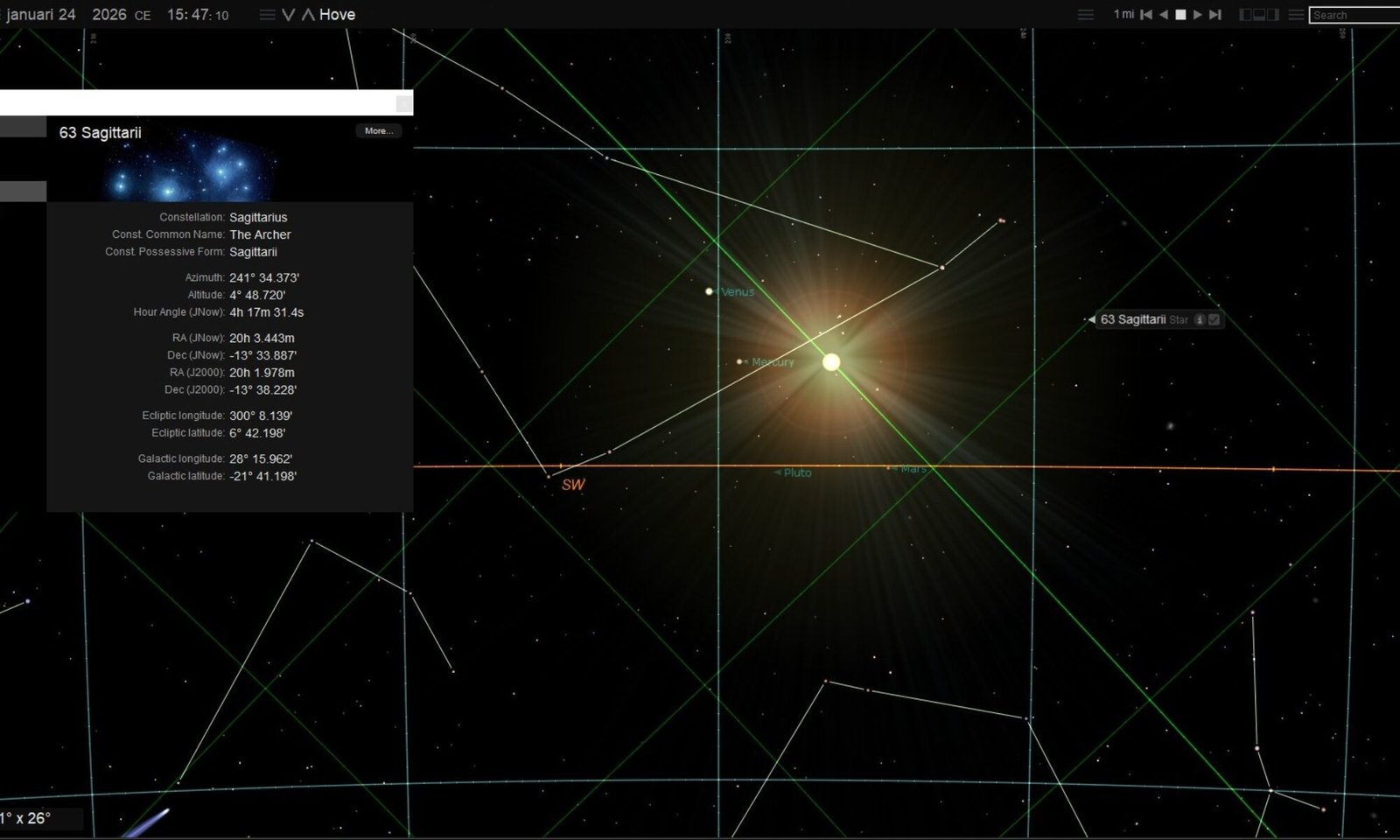Open the time flow menu left of '1 mi'
The image size is (1400, 840).
[x=1085, y=15]
